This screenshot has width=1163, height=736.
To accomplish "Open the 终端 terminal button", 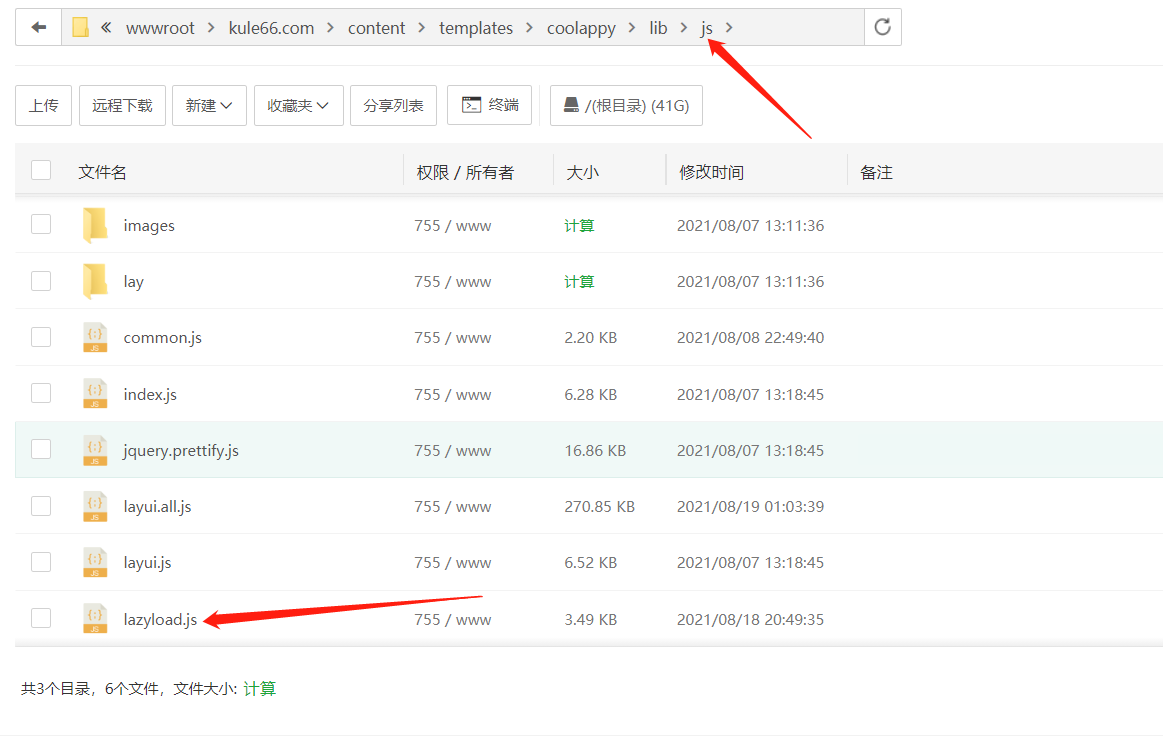I will click(x=489, y=105).
